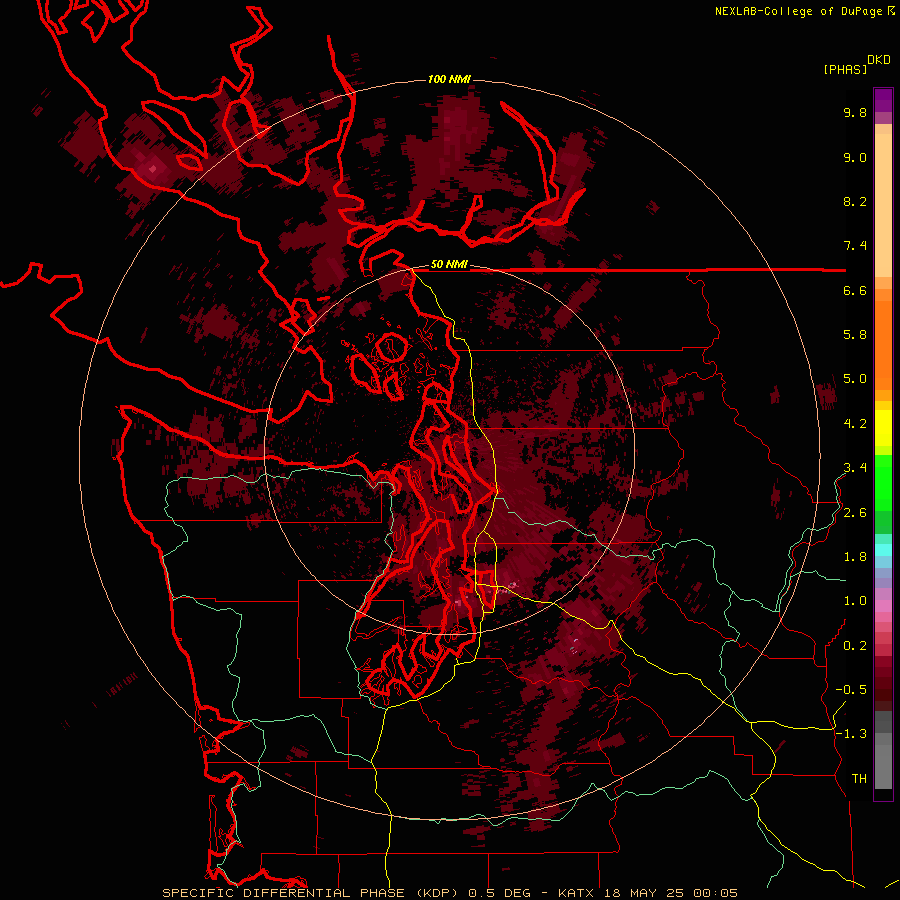Select the -1.3 color scale value
The height and width of the screenshot is (900, 900).
851,734
